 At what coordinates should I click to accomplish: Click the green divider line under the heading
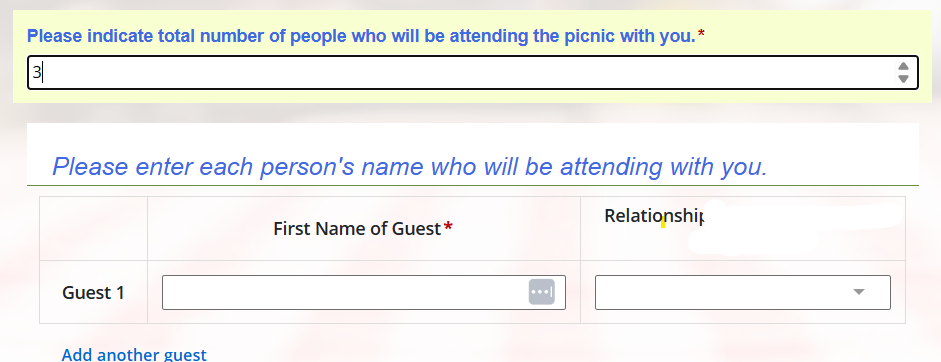click(473, 186)
